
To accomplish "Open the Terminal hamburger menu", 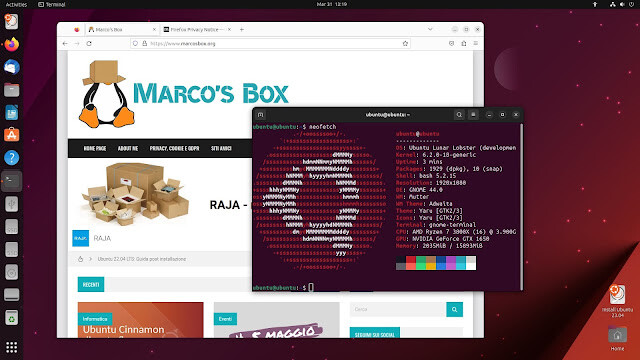I will click(x=473, y=115).
